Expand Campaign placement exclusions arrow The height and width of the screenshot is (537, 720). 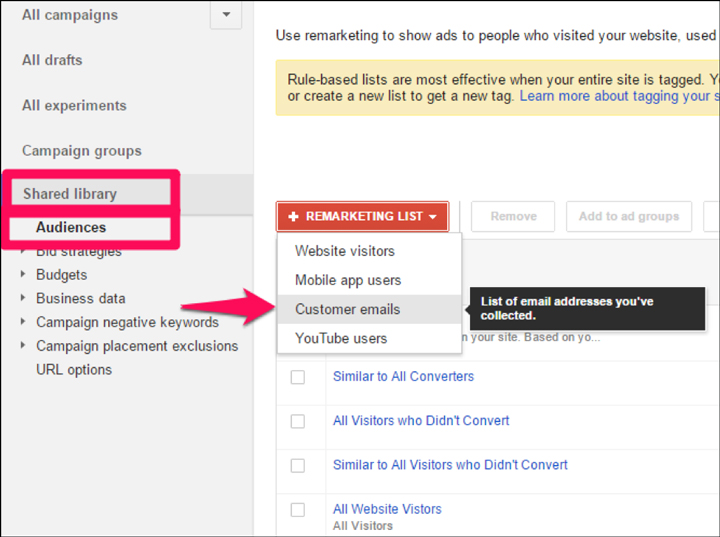24,346
